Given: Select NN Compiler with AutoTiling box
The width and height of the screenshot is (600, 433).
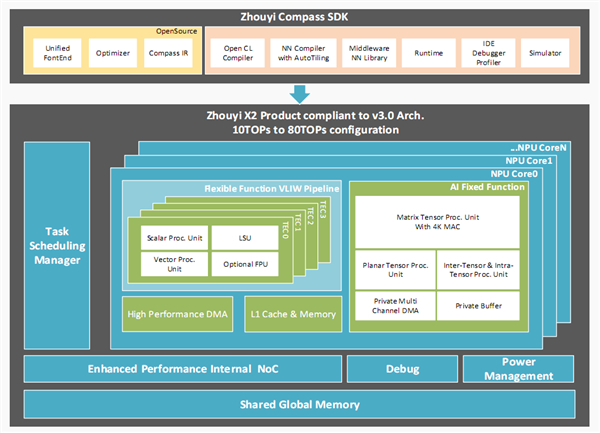Looking at the screenshot, I should coord(303,53).
